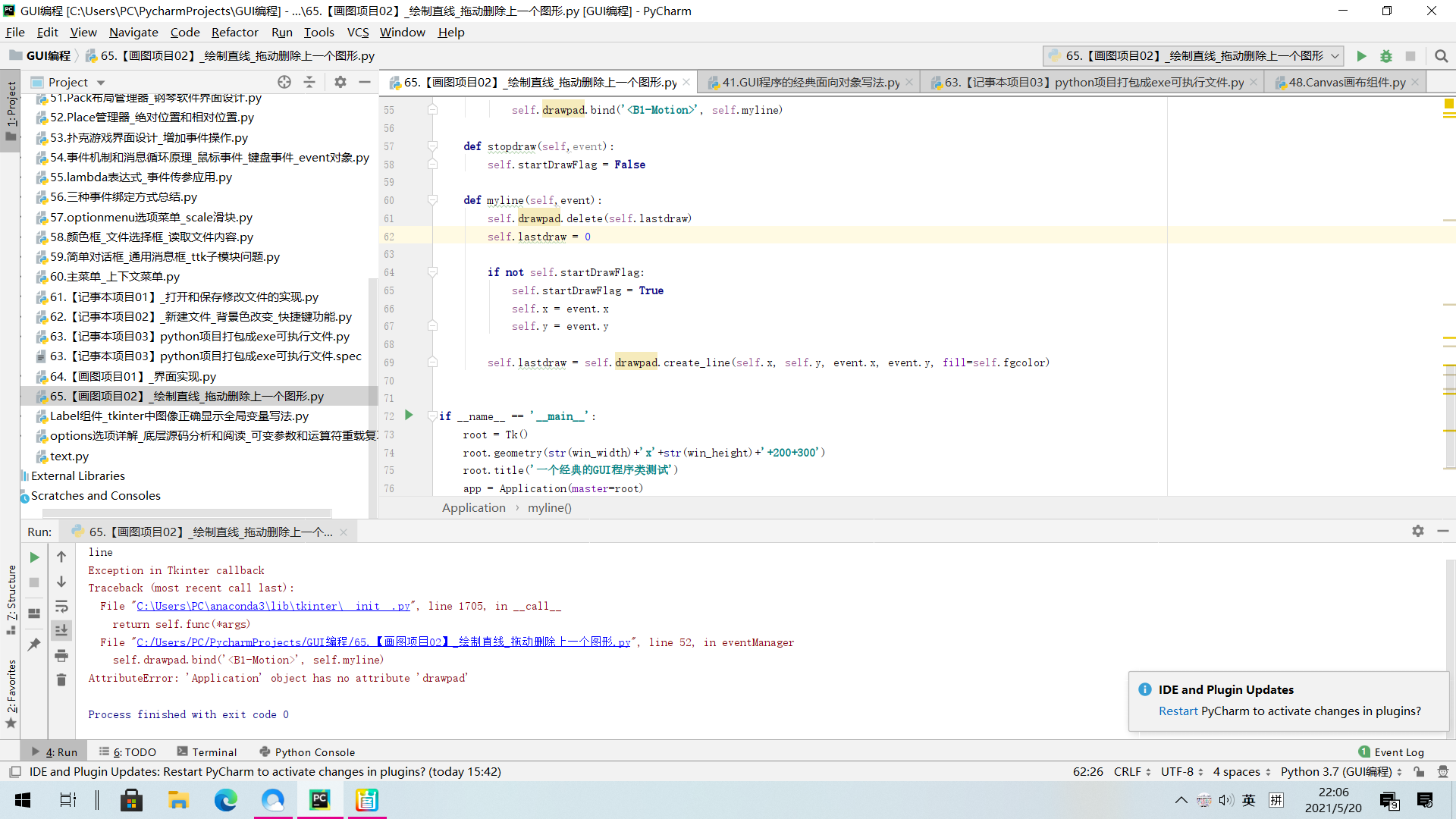Open Windows Start menu
The height and width of the screenshot is (819, 1456).
(x=23, y=800)
